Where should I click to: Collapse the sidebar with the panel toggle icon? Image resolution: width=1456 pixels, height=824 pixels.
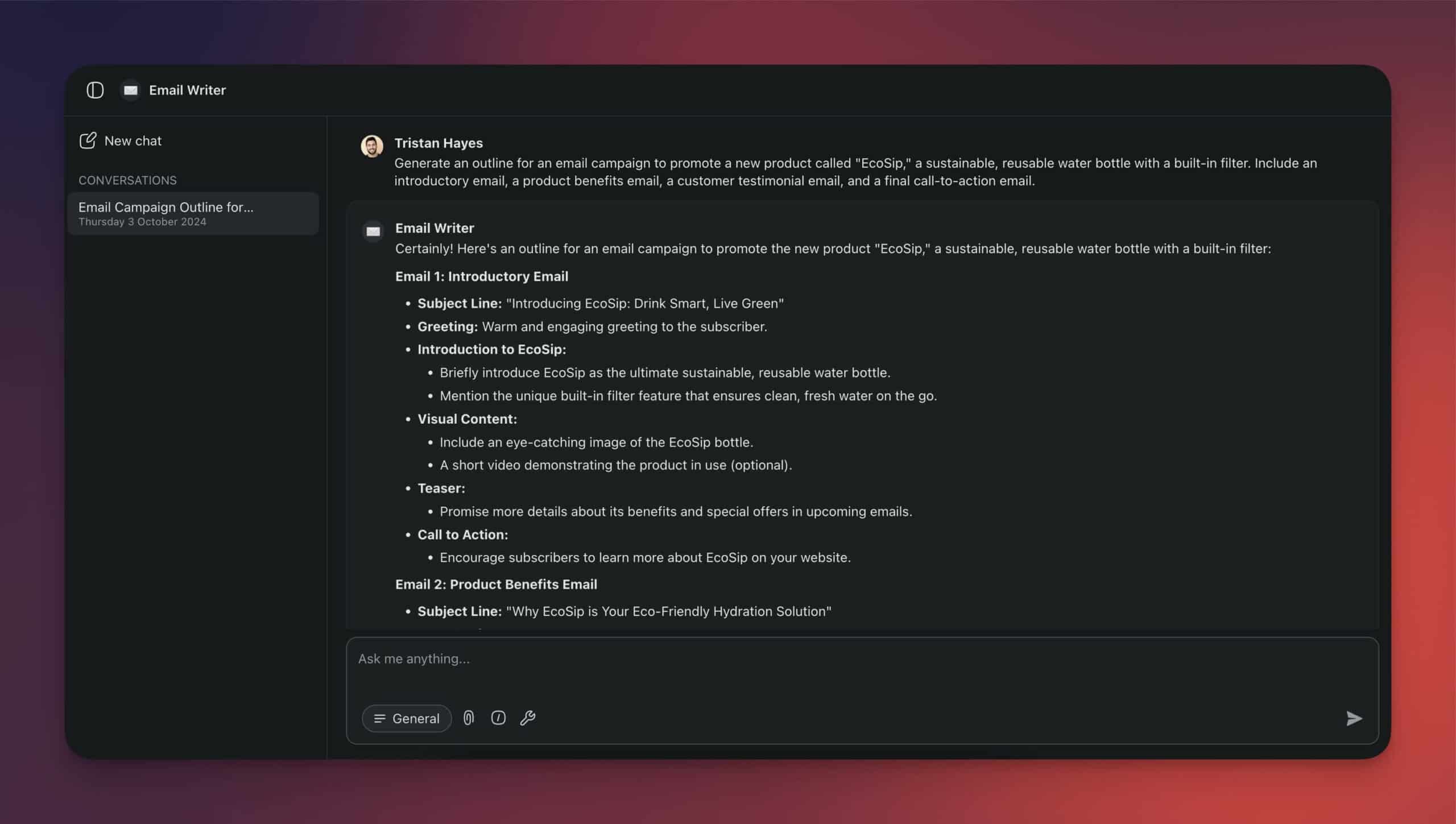click(x=95, y=90)
